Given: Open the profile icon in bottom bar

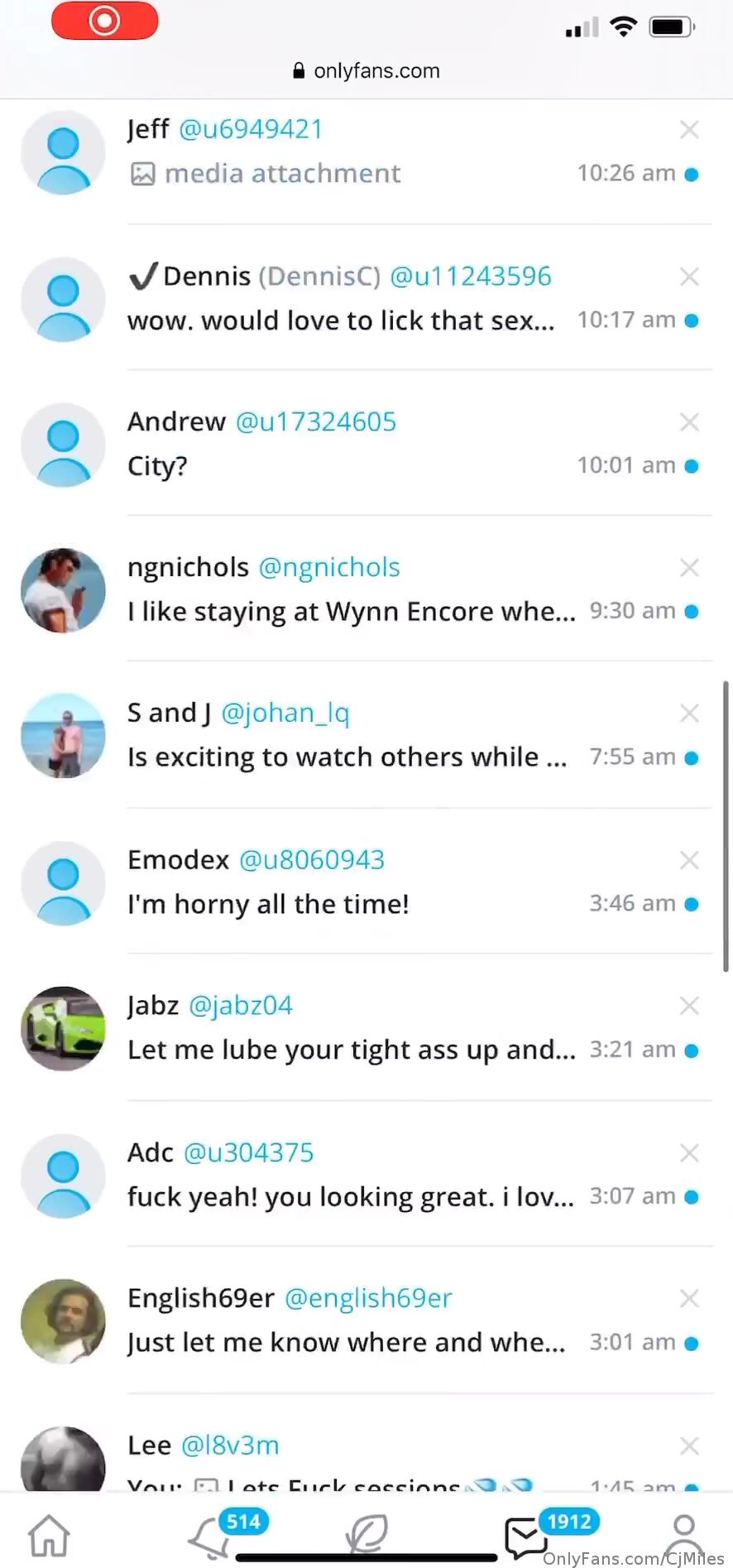Looking at the screenshot, I should click(684, 1536).
